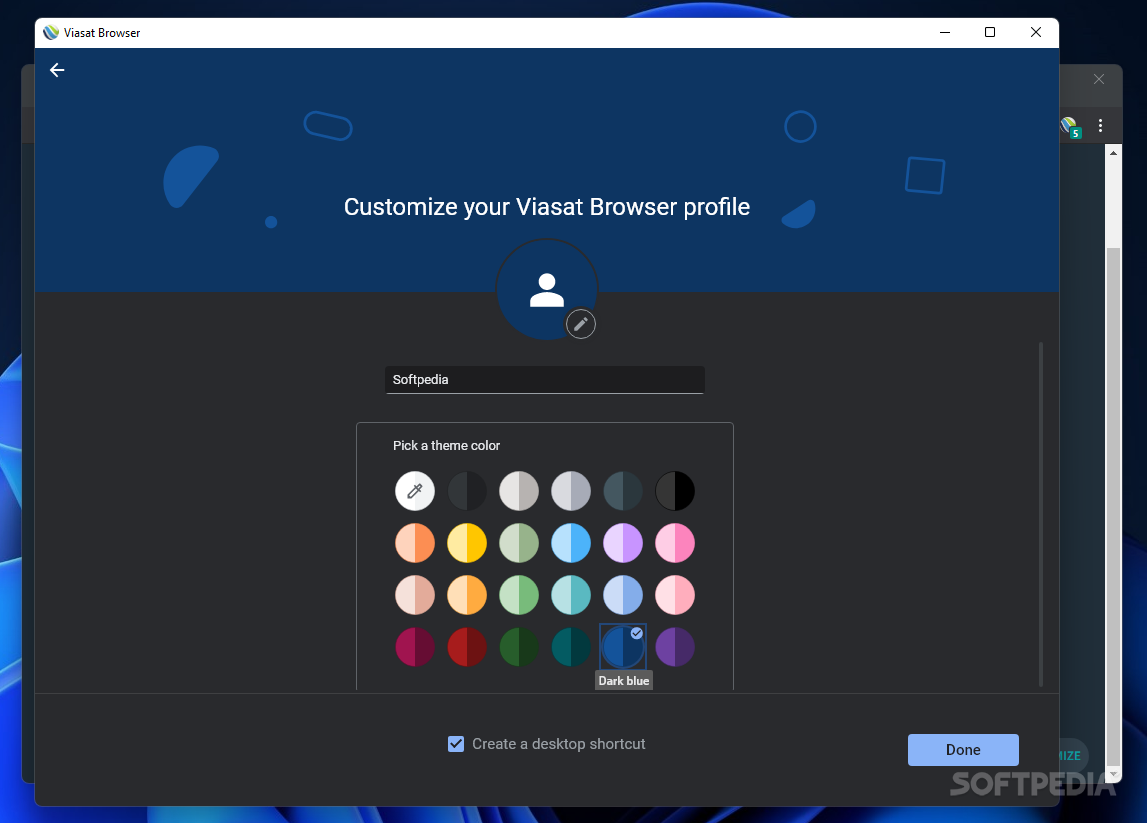Viewport: 1147px width, 823px height.
Task: Apply the dark red theme color
Action: point(467,647)
